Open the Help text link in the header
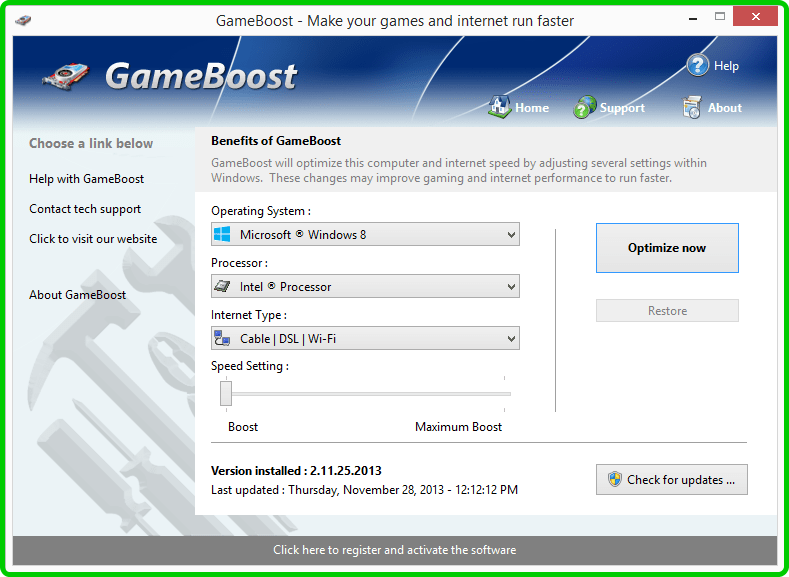789x577 pixels. point(726,66)
